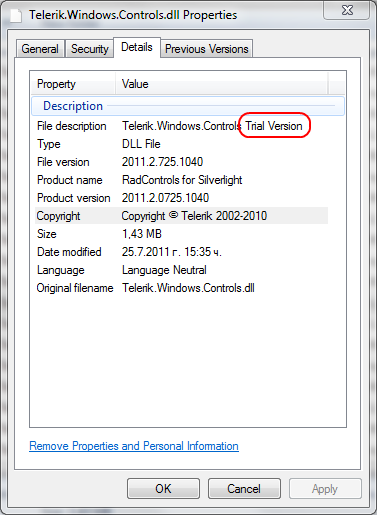
Task: Click the file icon in title bar
Action: [x=16, y=16]
